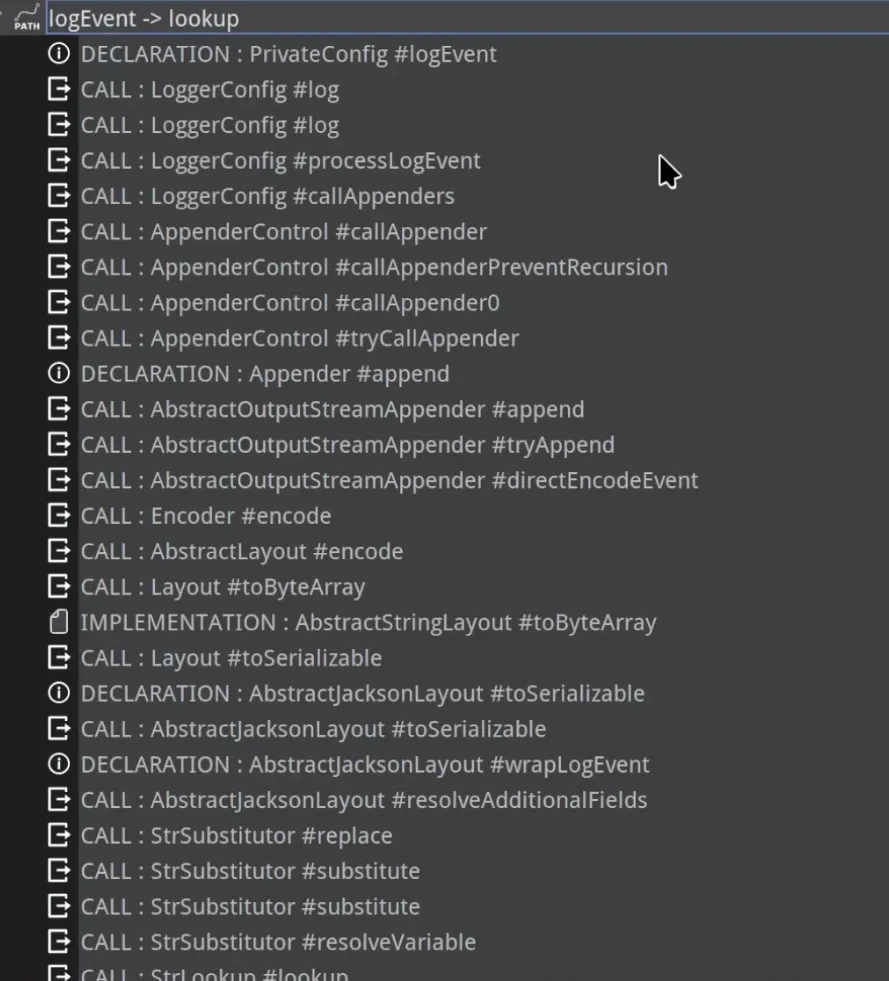Click info icon for AbstractJacksonLayout #wrapLogEvent

click(59, 764)
